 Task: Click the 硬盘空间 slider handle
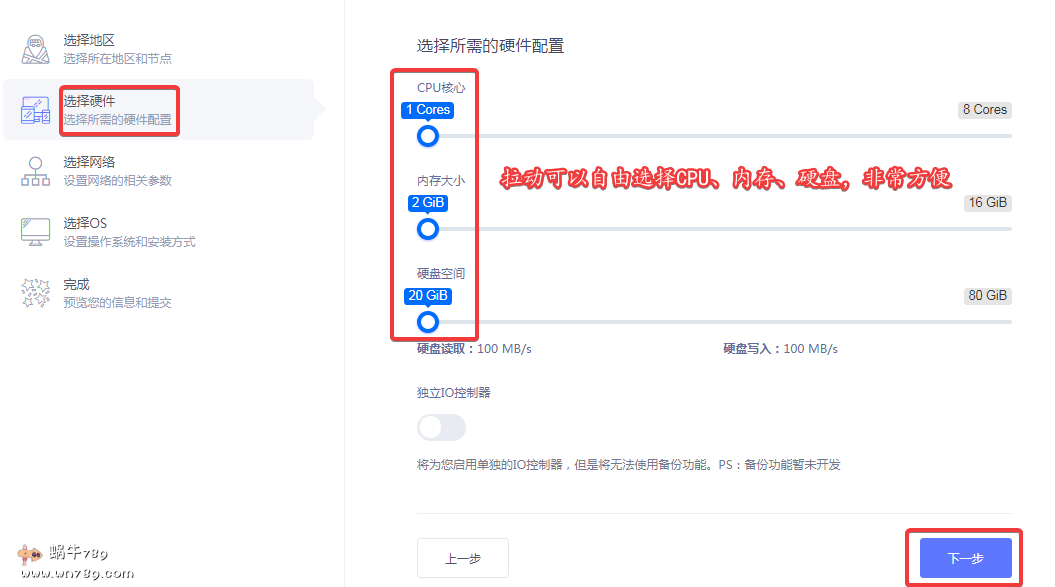tap(428, 322)
